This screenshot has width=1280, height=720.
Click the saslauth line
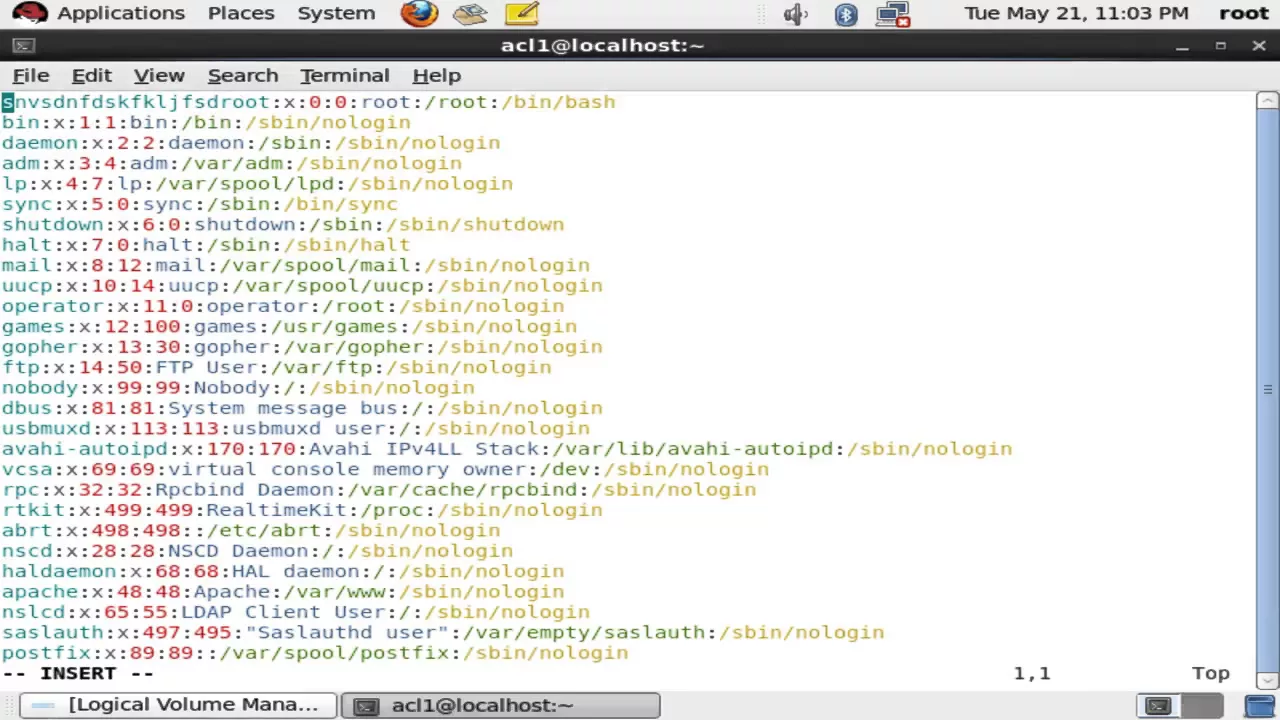(443, 632)
